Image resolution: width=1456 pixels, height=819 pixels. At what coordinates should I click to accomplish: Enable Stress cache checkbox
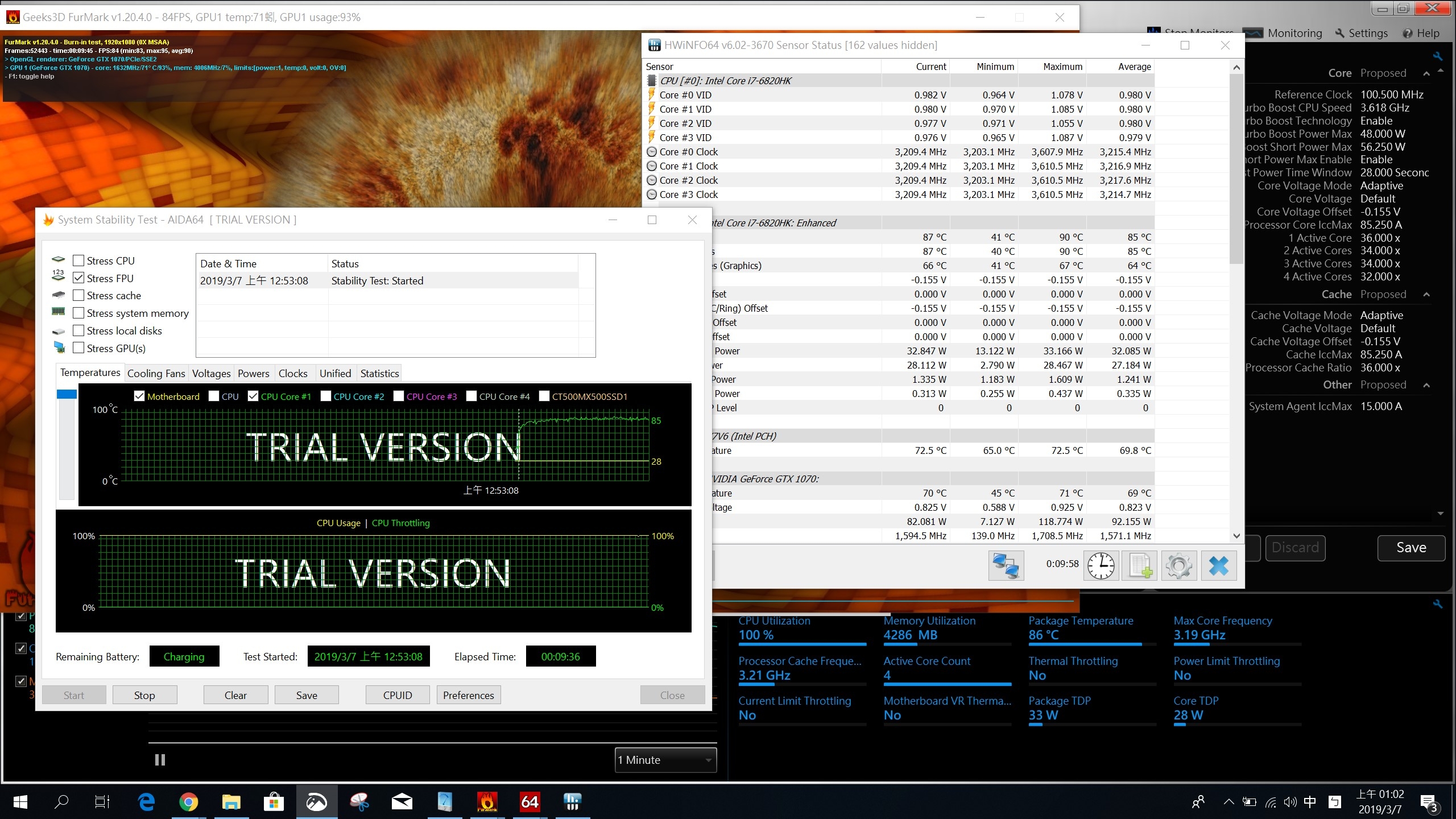point(78,295)
